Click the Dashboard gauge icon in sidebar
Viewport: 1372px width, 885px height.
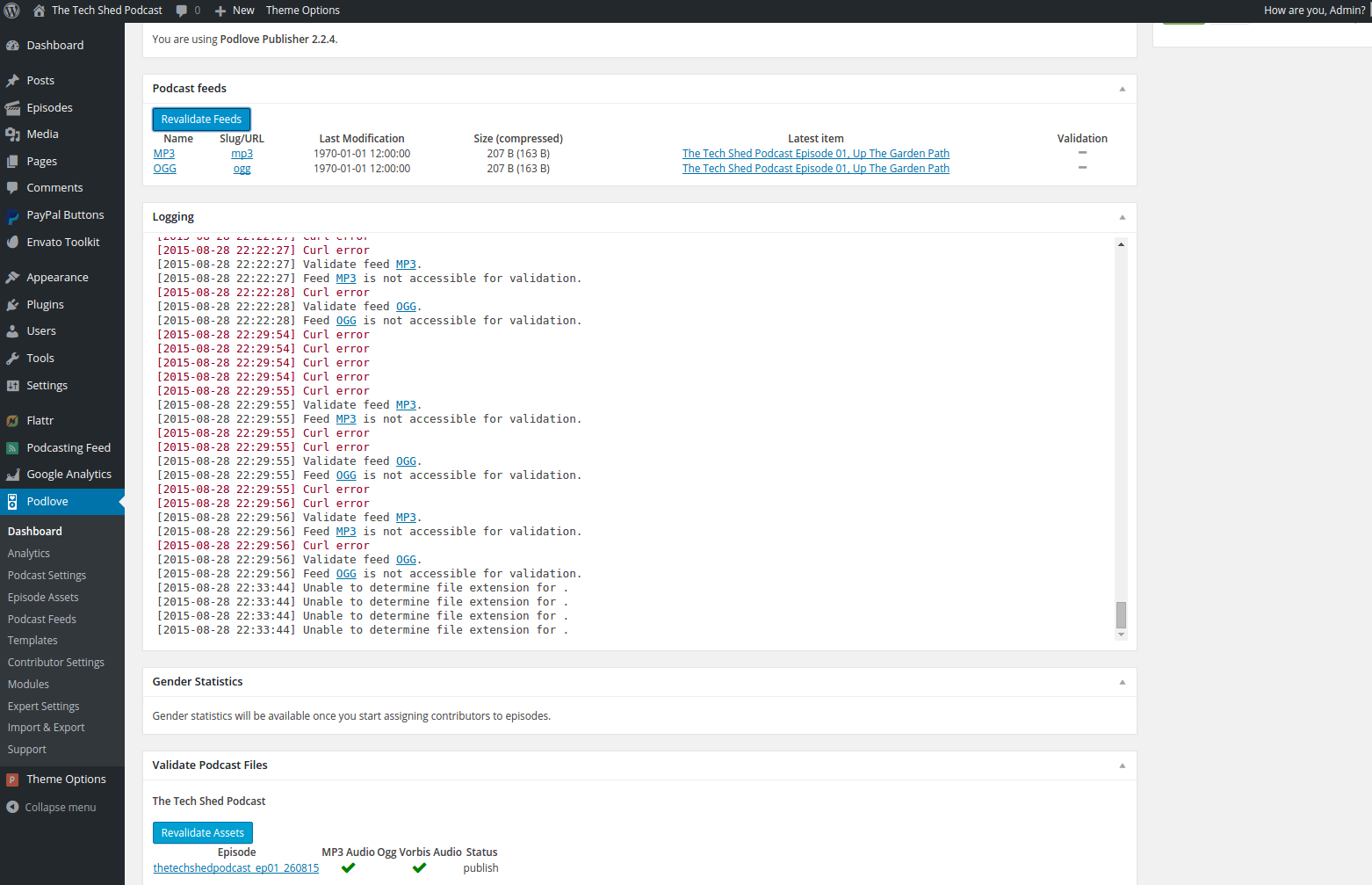(12, 46)
